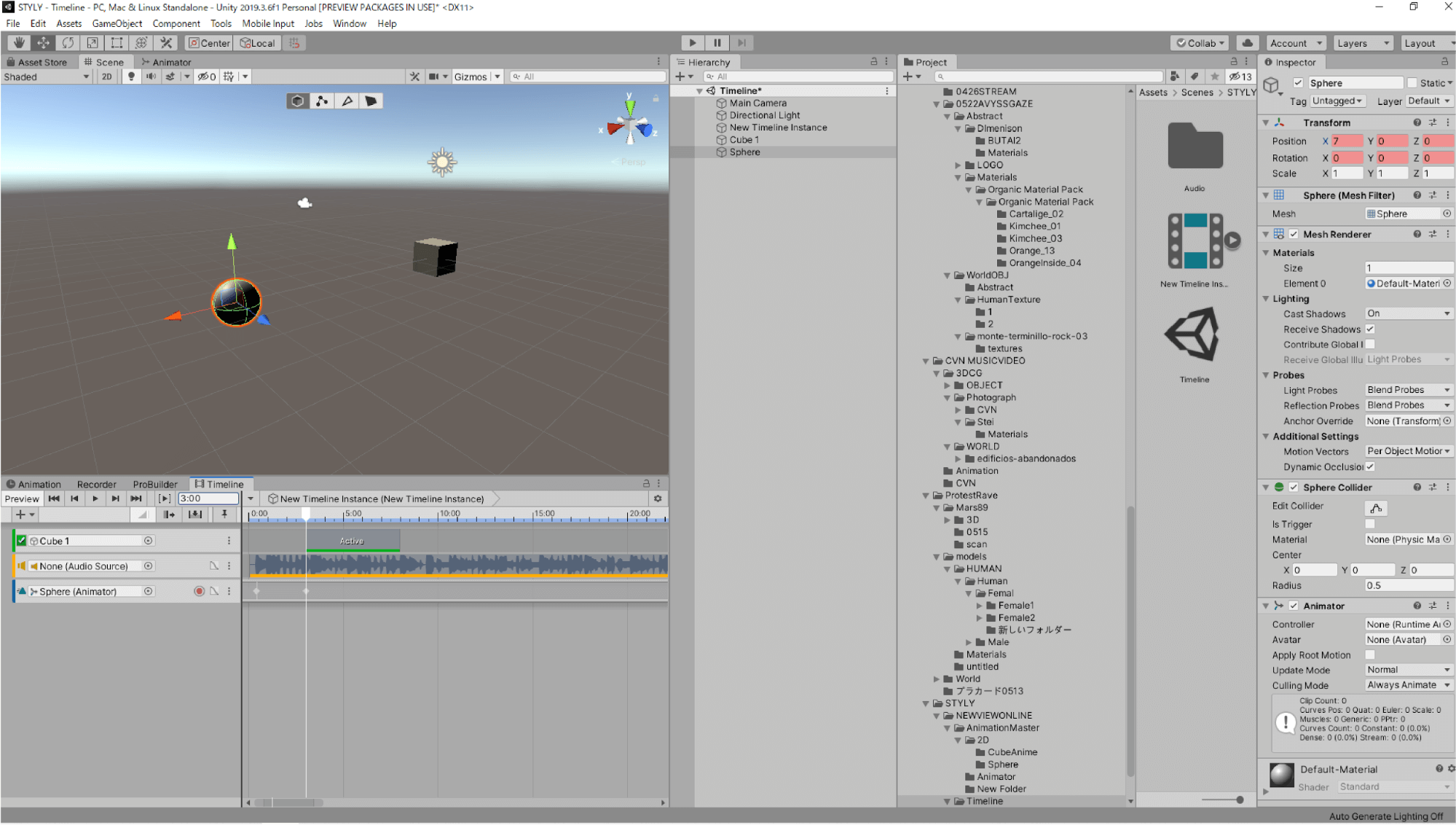Click the Scale tool icon in toolbar
Viewport: 1456px width, 825px height.
point(92,42)
